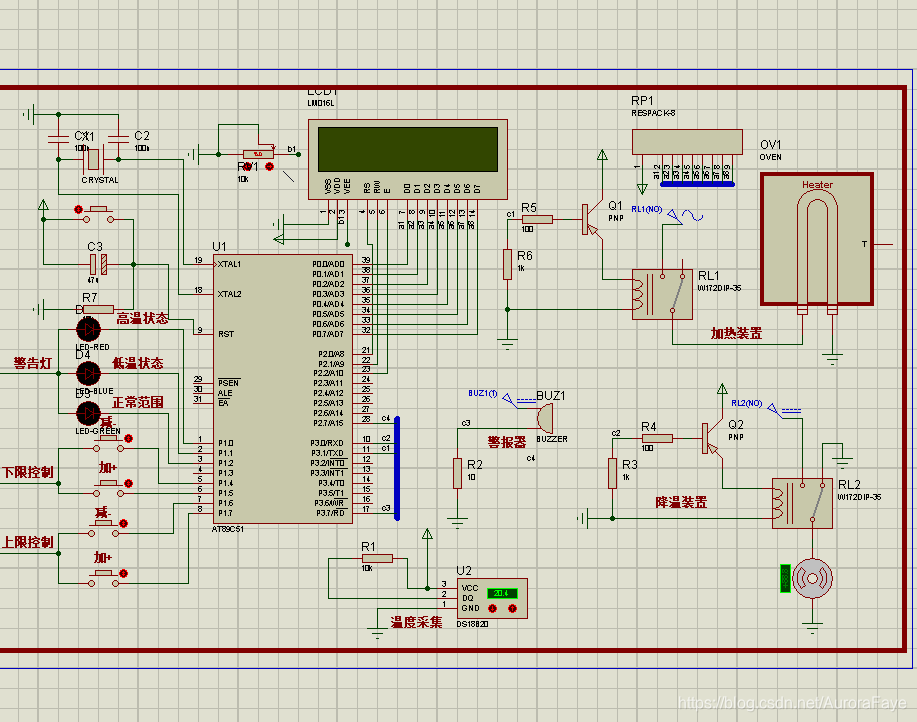917x722 pixels.
Task: Select the OV1 oven Heater component
Action: 817,239
